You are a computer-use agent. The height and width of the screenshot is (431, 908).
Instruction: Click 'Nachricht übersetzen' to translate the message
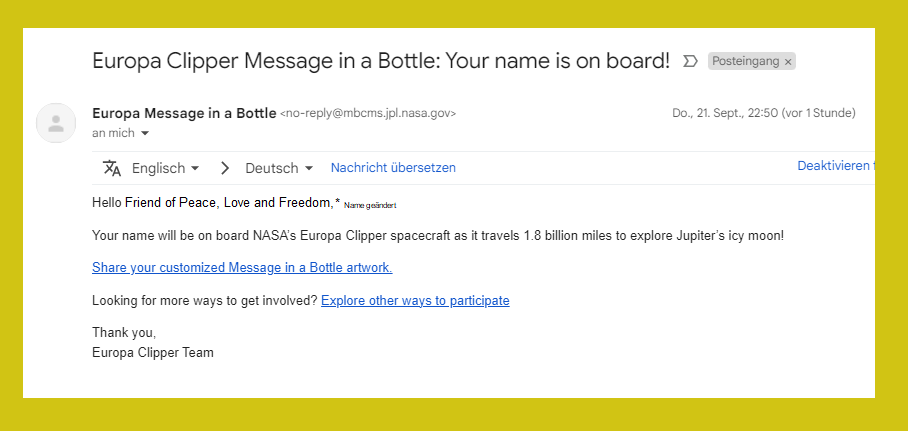point(393,167)
